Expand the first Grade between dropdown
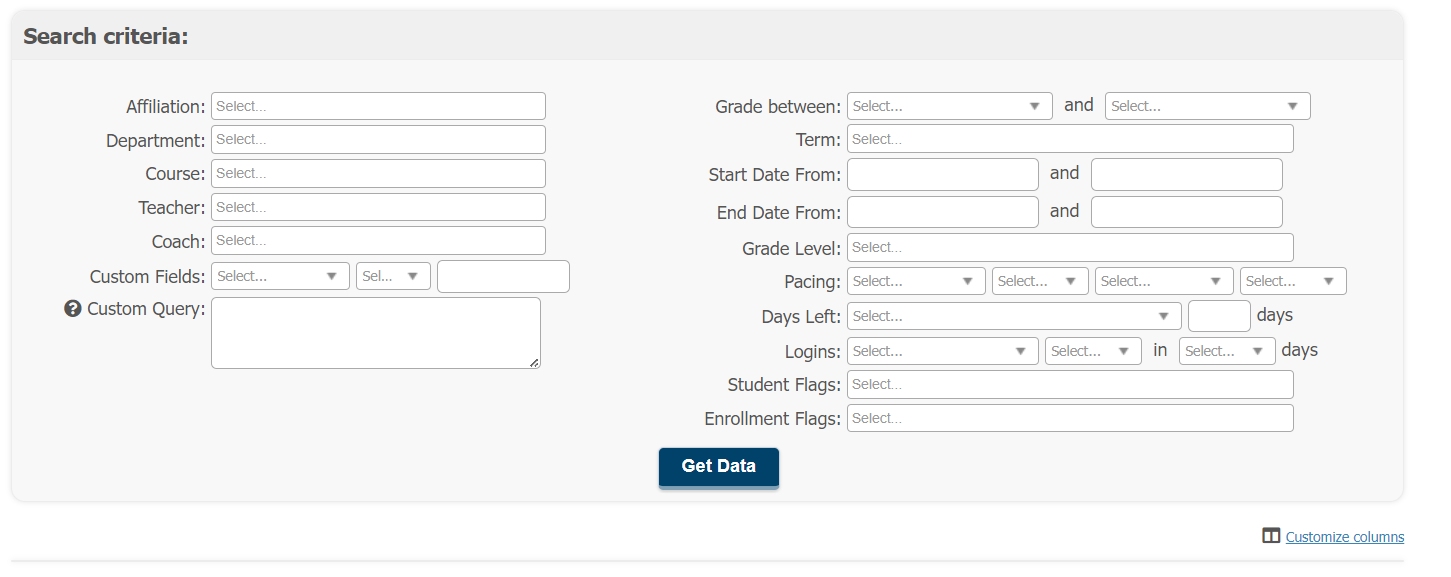The width and height of the screenshot is (1451, 577). coord(949,106)
